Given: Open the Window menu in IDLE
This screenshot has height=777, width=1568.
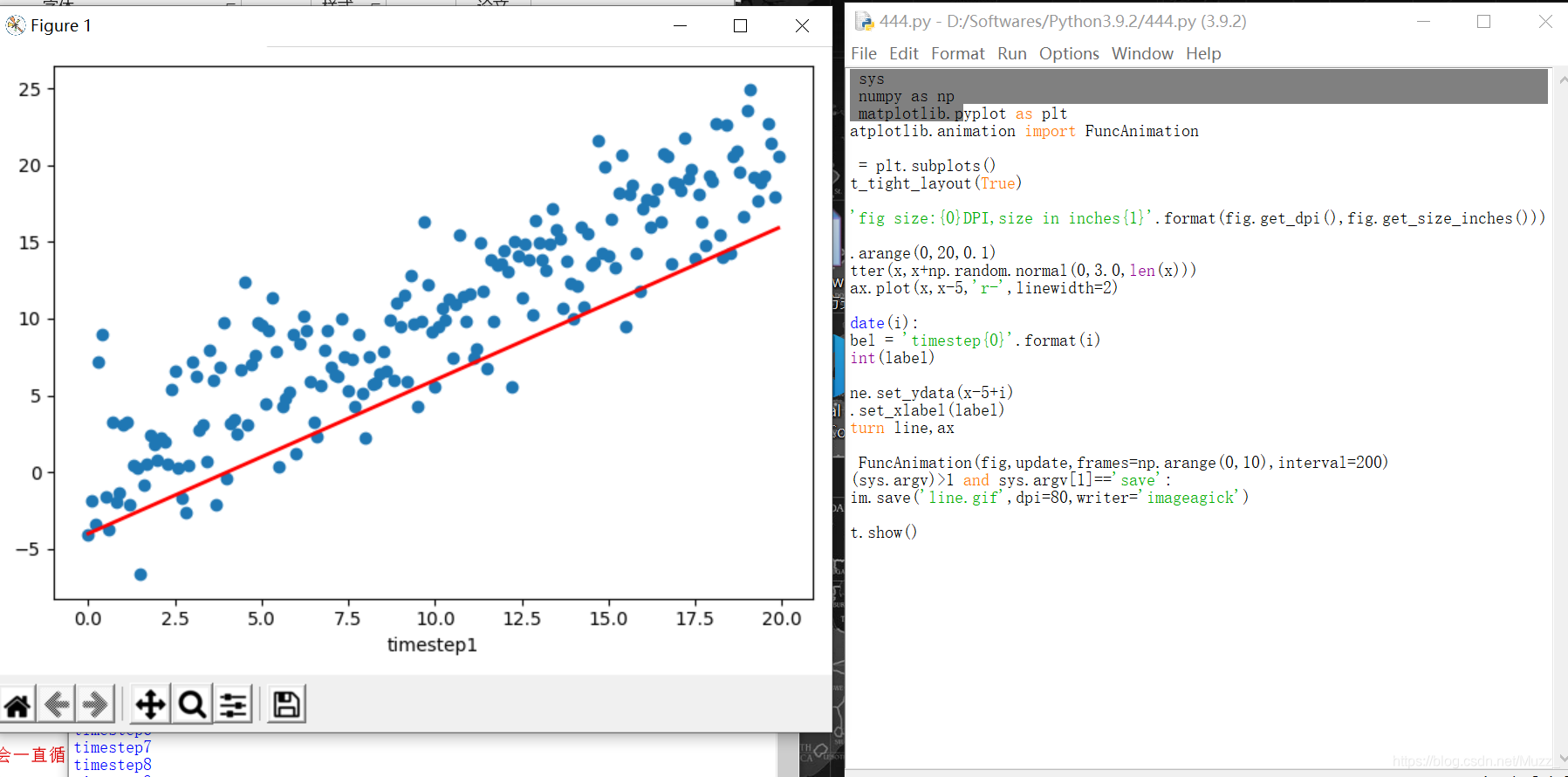Looking at the screenshot, I should 1142,53.
